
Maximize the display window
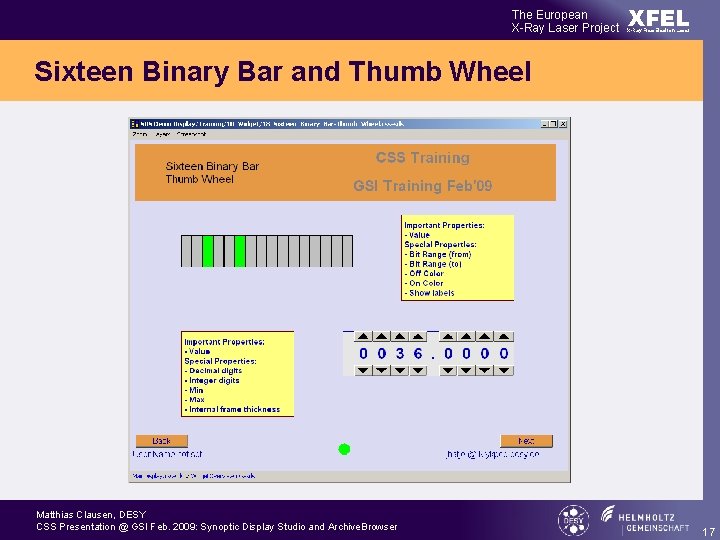(x=554, y=124)
